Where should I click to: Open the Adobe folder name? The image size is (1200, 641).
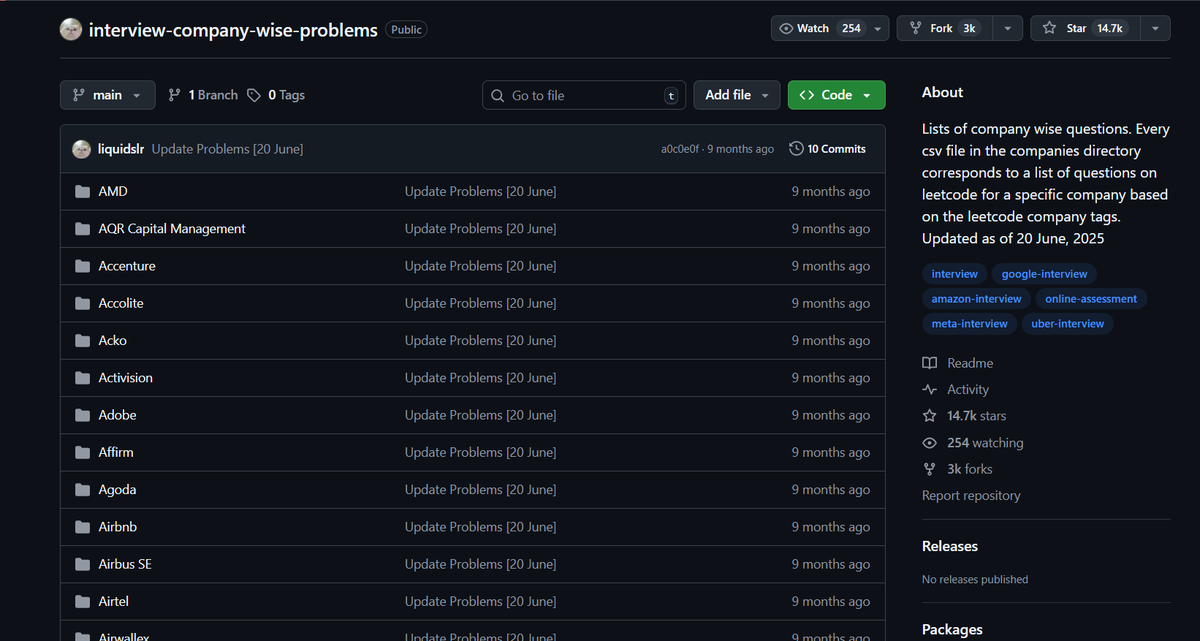point(118,415)
